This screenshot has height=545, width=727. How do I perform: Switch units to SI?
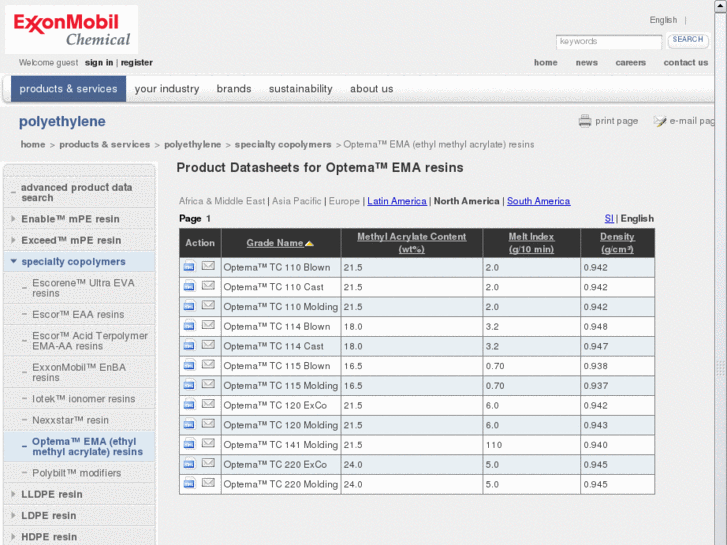(609, 218)
